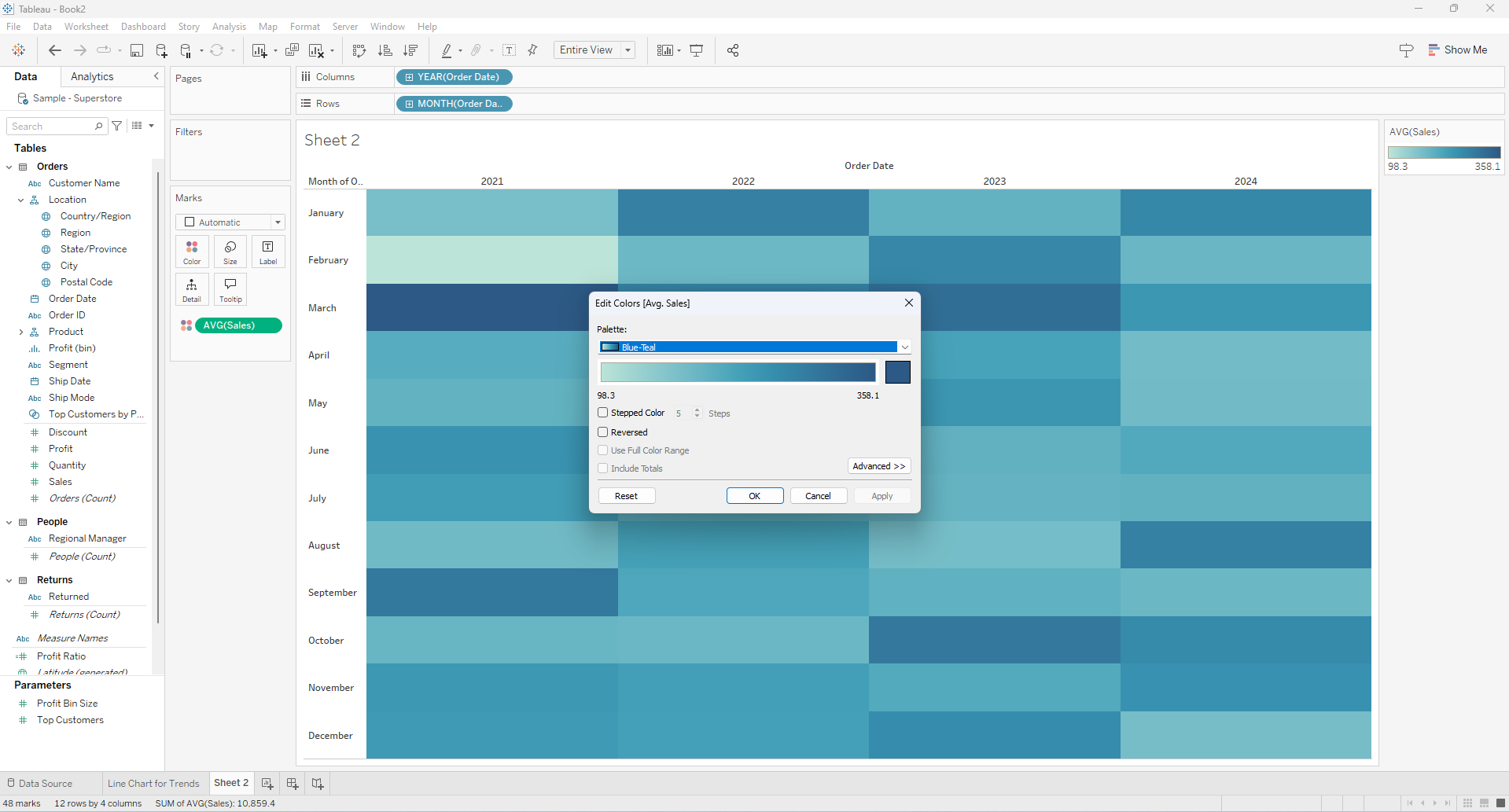This screenshot has width=1509, height=812.
Task: Click the Undo back arrow in toolbar
Action: (x=54, y=50)
